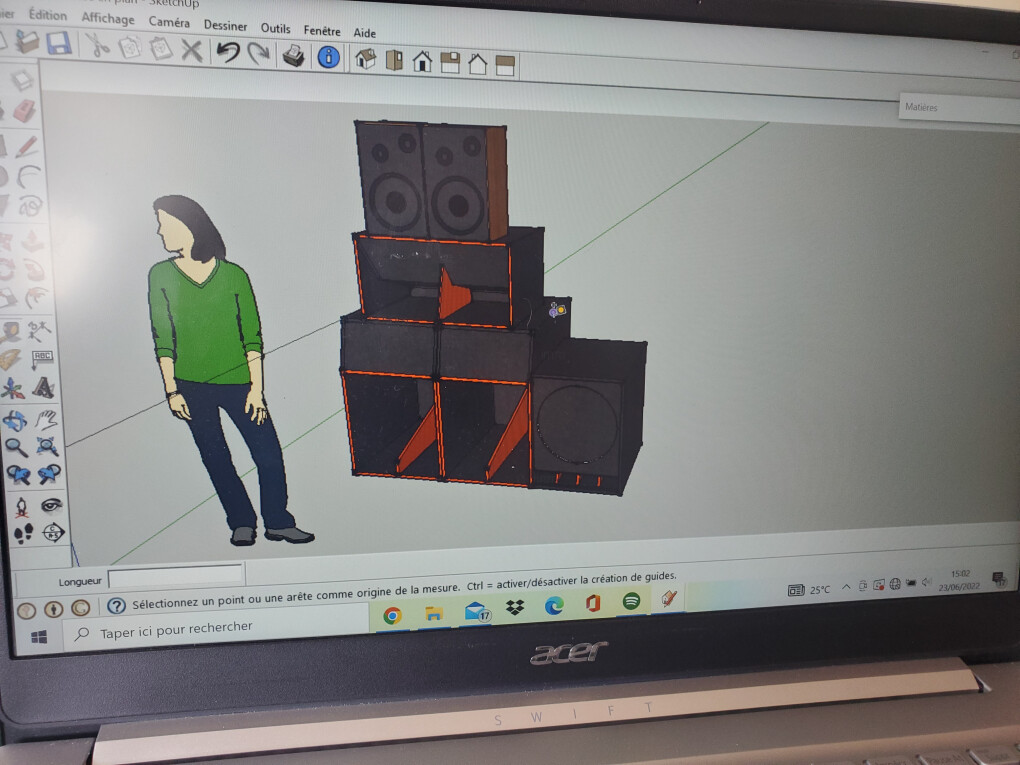Open the Édition menu
The image size is (1020, 765).
pos(47,14)
